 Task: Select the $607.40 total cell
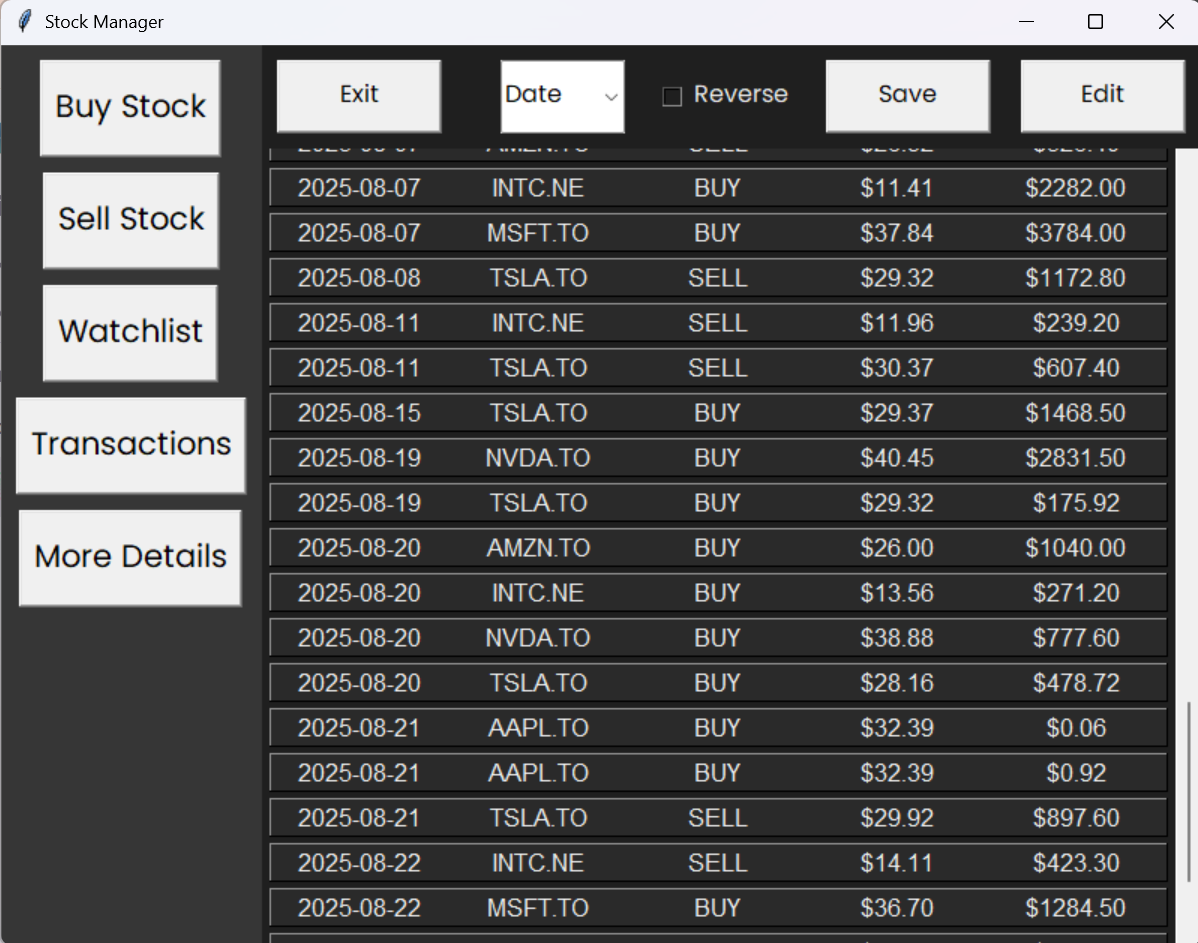click(1076, 368)
